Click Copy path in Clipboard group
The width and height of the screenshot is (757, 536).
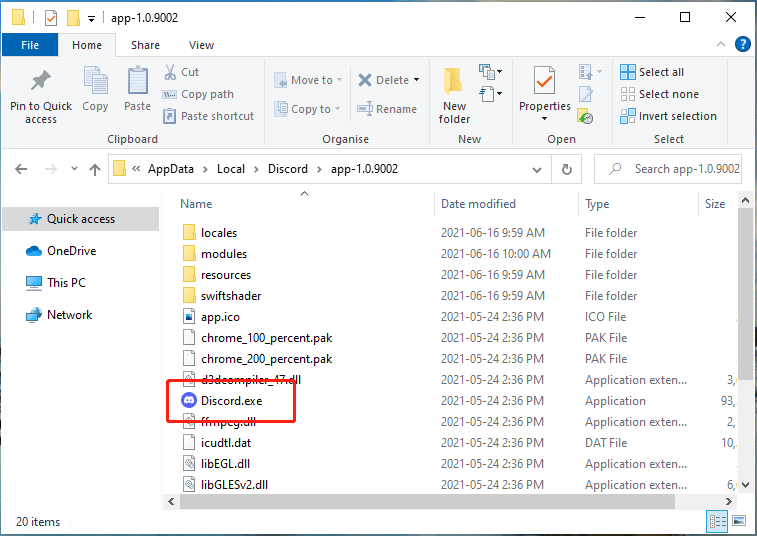click(x=198, y=94)
